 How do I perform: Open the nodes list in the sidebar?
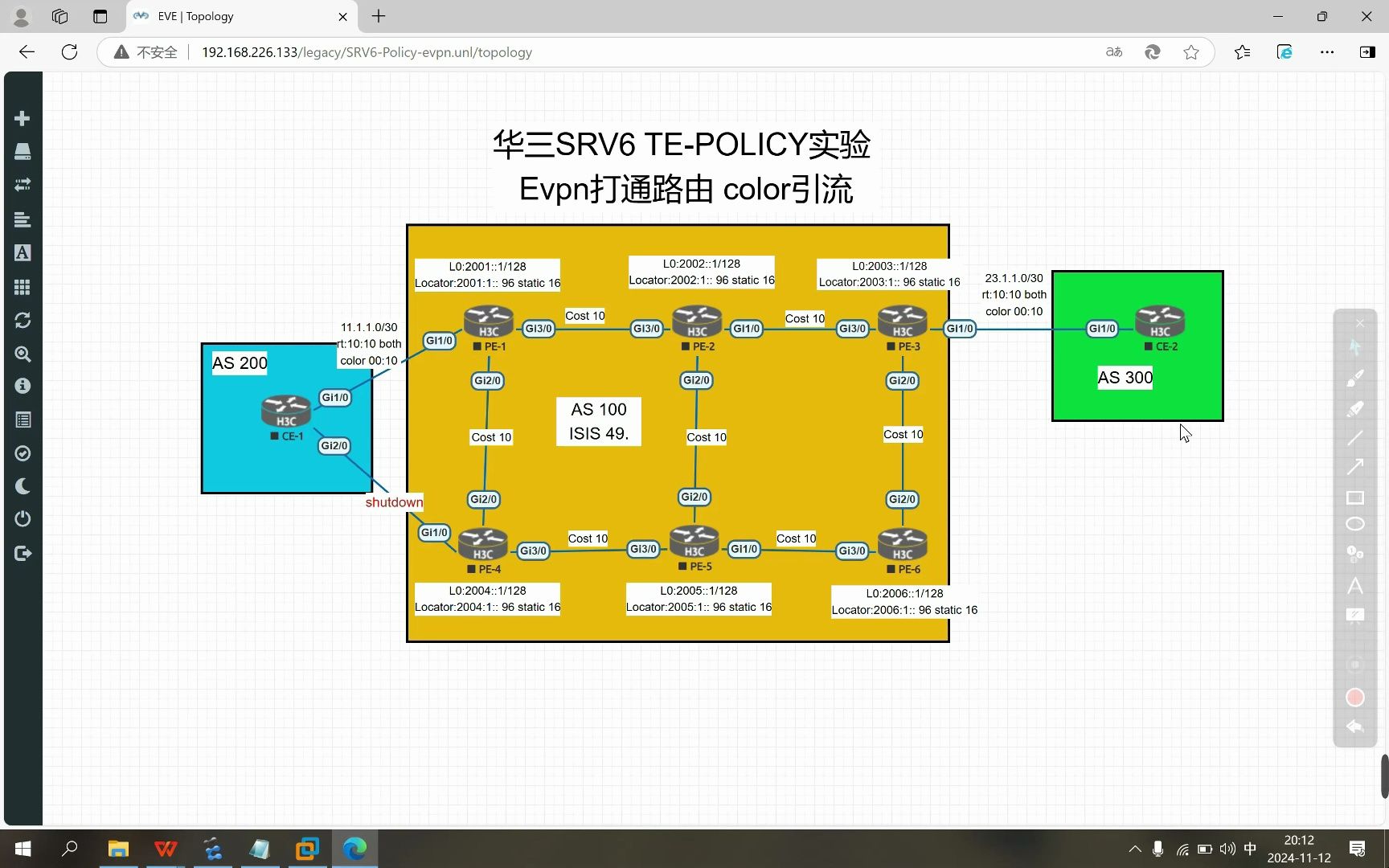click(x=23, y=219)
